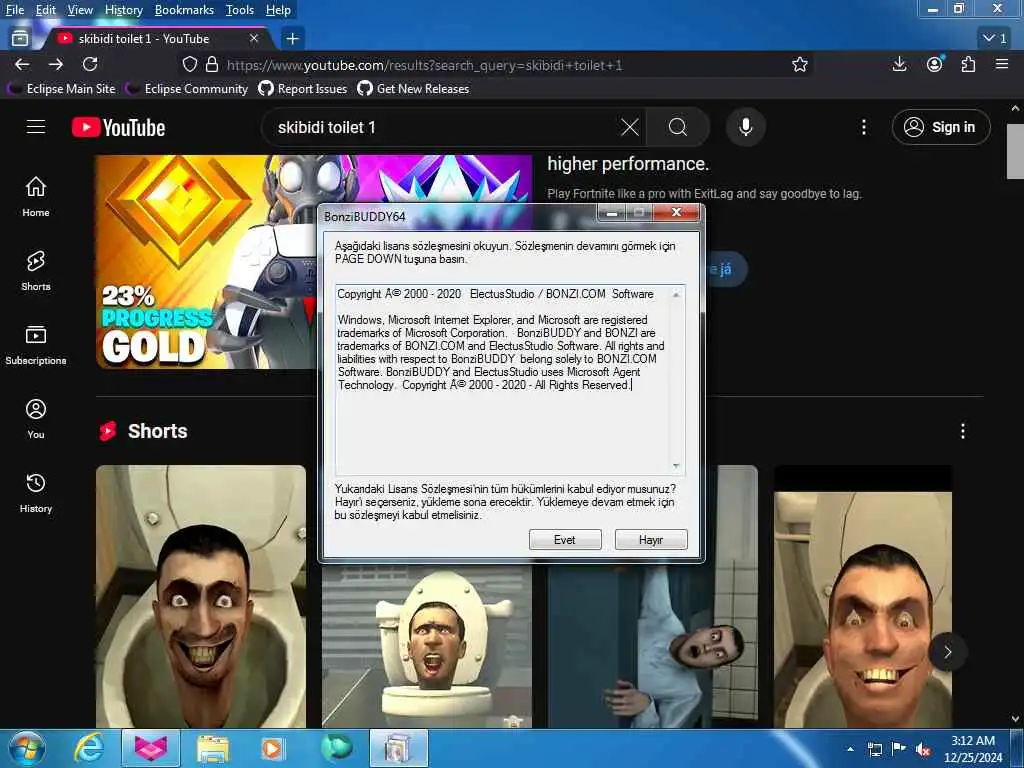This screenshot has height=768, width=1024.
Task: Click the padlock site security icon
Action: pyautogui.click(x=212, y=65)
